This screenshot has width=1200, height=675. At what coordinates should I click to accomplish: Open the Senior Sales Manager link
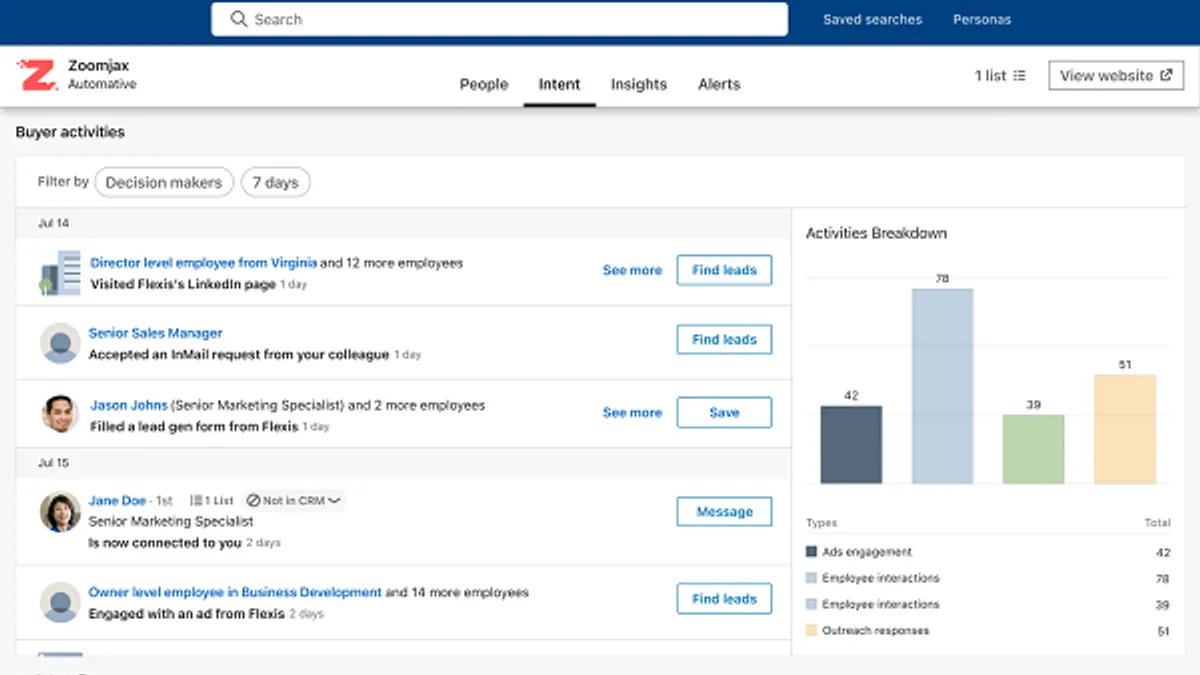(x=156, y=333)
